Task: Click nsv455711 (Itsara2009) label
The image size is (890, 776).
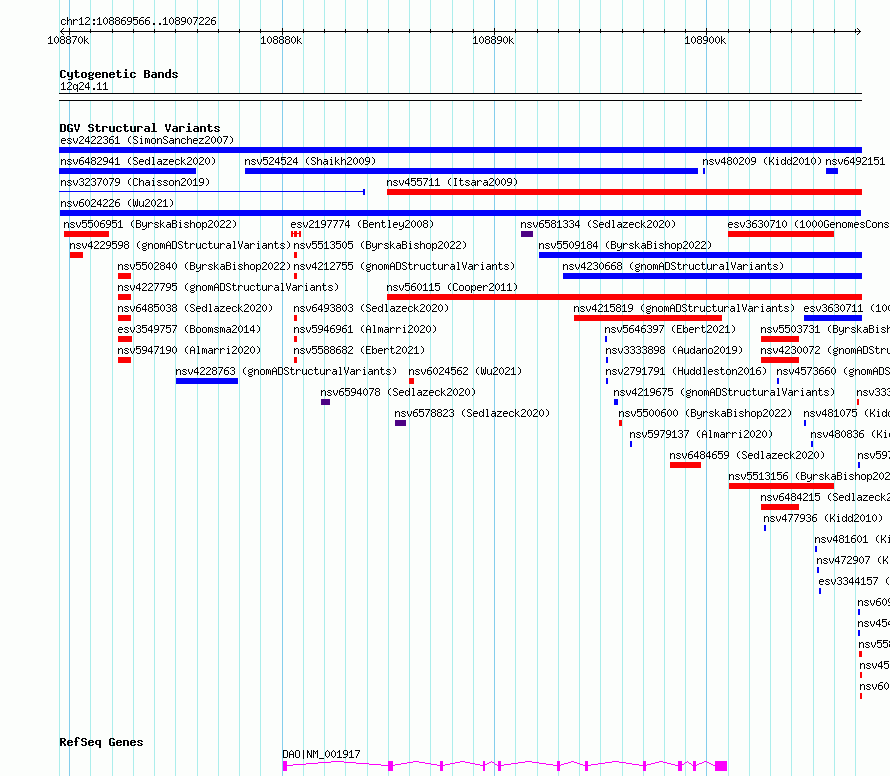Action: coord(452,182)
